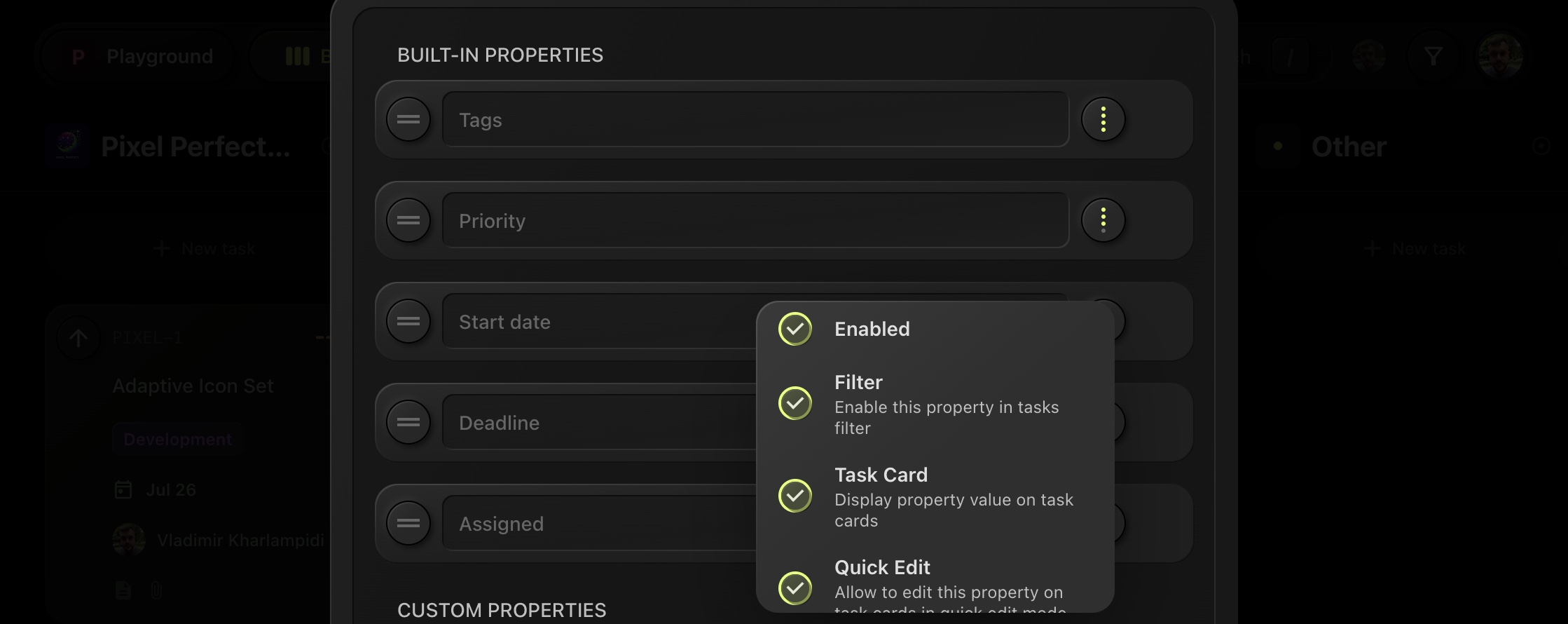Image resolution: width=1568 pixels, height=624 pixels.
Task: Click the drag handle beside Priority
Action: [408, 221]
